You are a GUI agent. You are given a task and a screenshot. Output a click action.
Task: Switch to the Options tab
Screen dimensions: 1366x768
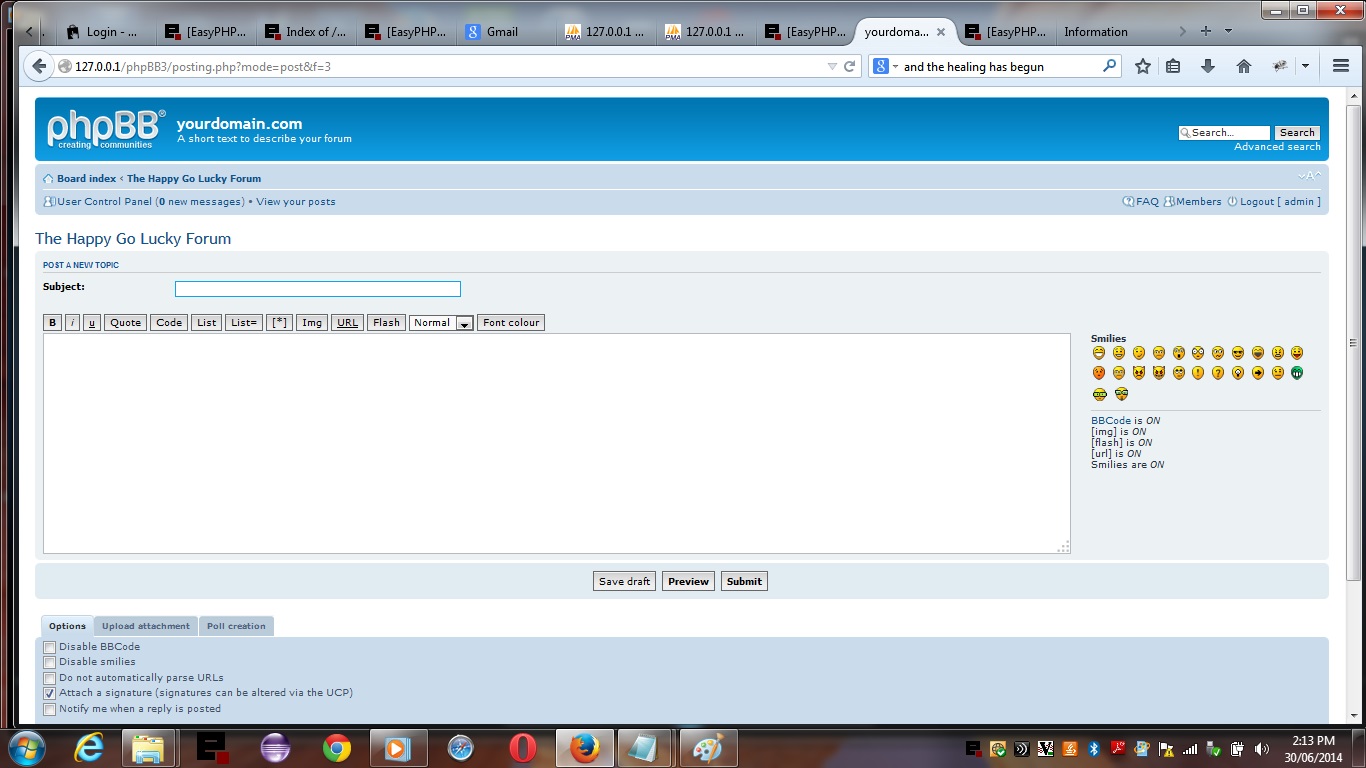(x=67, y=626)
